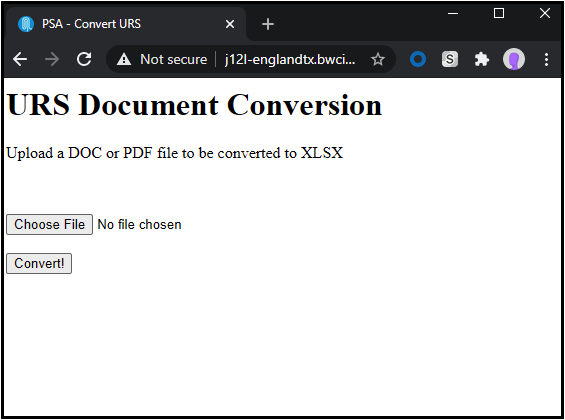The height and width of the screenshot is (420, 565).
Task: Click the Choose File button
Action: coord(49,224)
